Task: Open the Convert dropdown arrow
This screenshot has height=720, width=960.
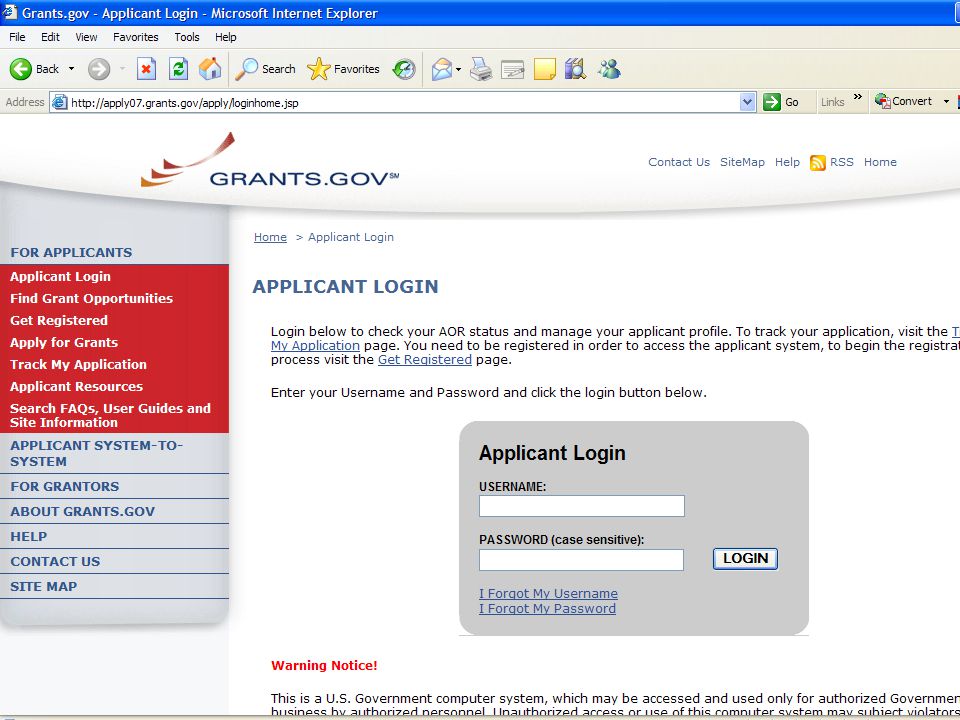Action: (946, 102)
